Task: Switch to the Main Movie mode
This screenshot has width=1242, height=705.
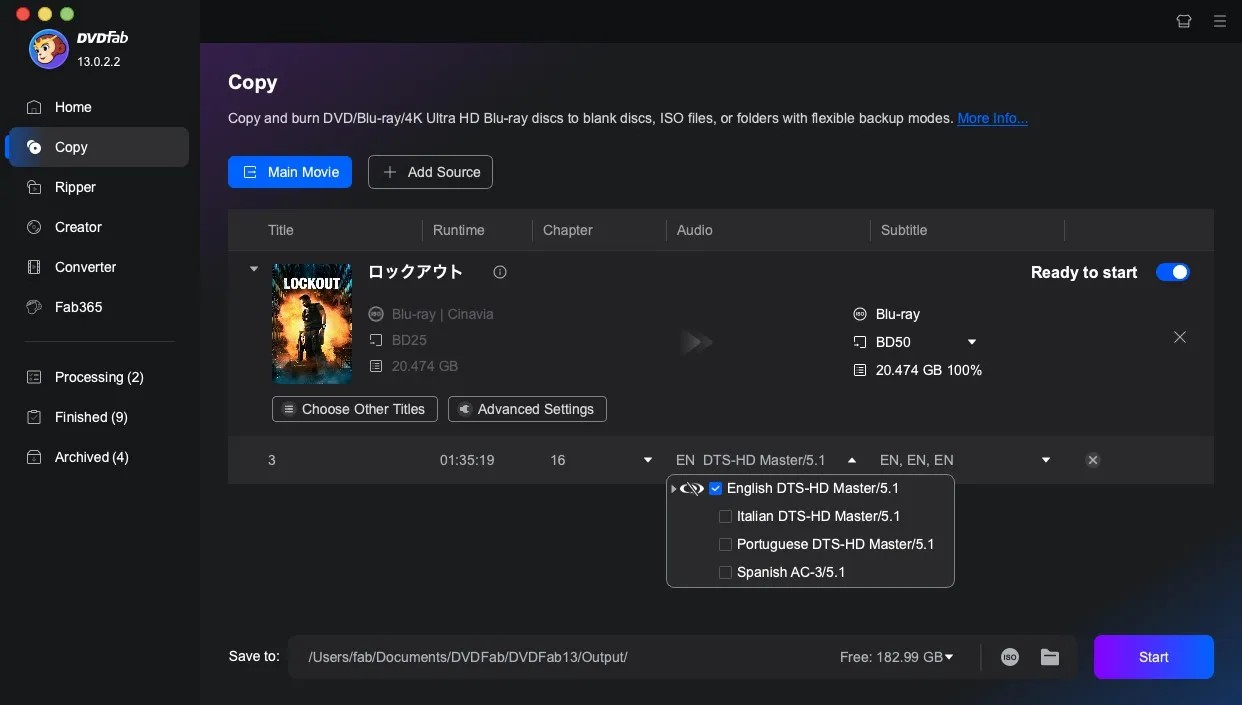Action: point(290,172)
